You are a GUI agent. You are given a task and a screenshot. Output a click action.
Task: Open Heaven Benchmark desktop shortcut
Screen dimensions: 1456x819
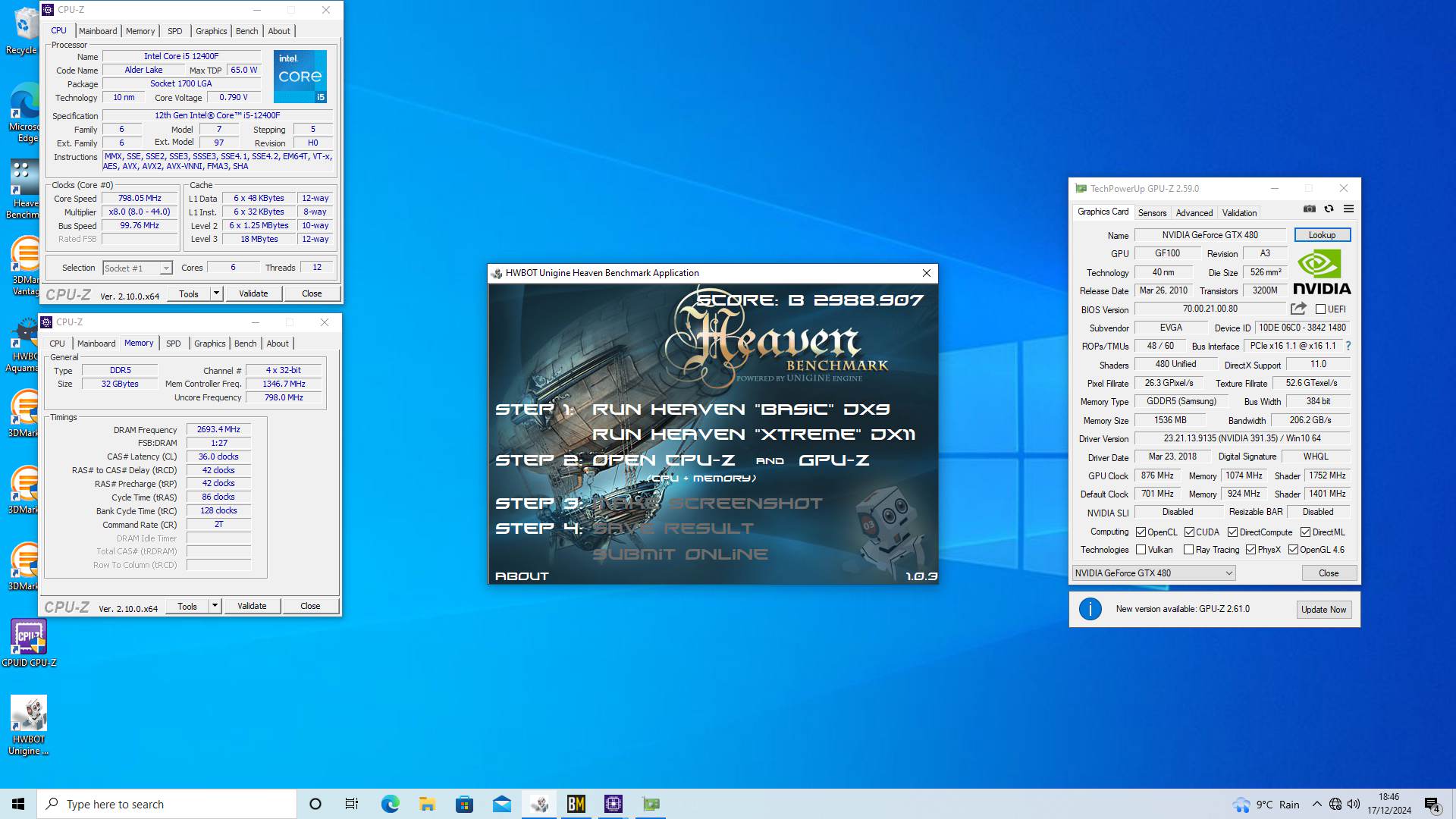tap(24, 190)
